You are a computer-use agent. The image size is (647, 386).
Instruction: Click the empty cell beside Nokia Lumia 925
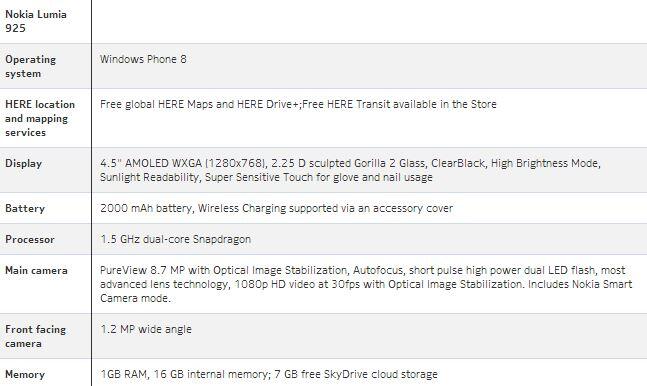[x=369, y=21]
